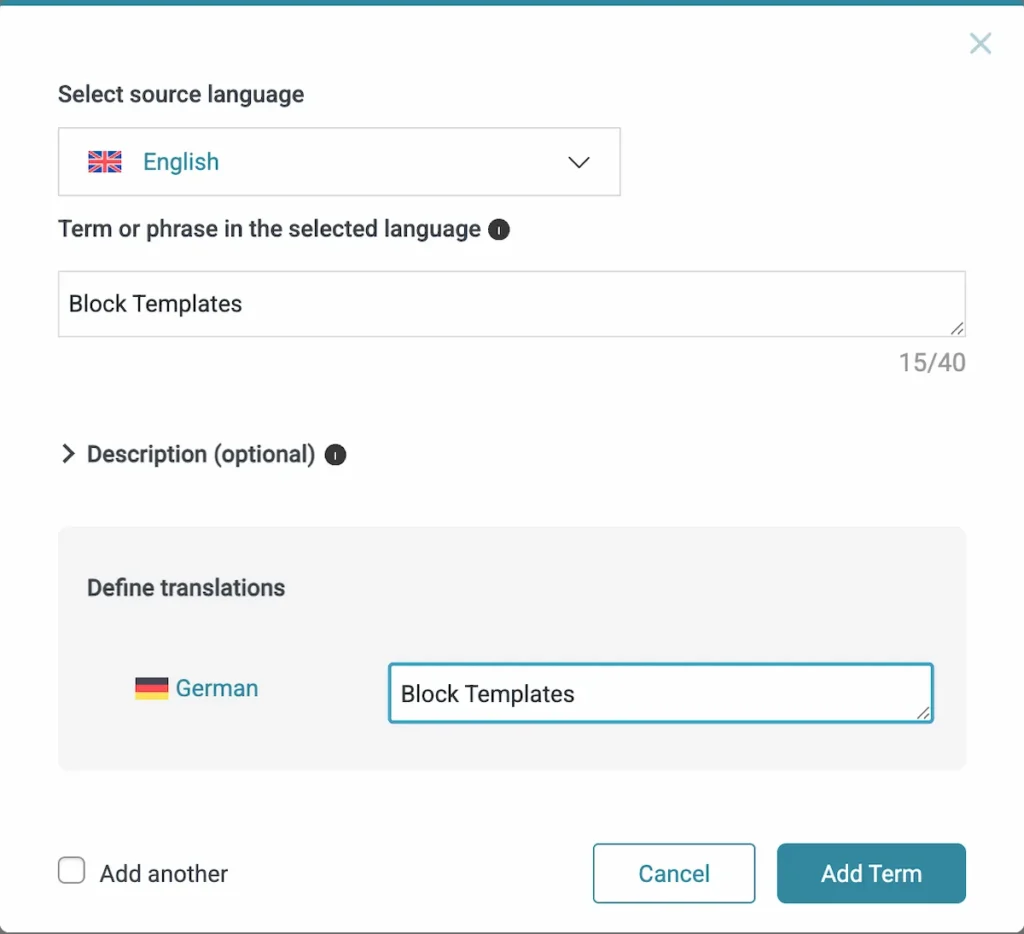Click the German flag icon
Screen dimensions: 1024x934
point(151,687)
